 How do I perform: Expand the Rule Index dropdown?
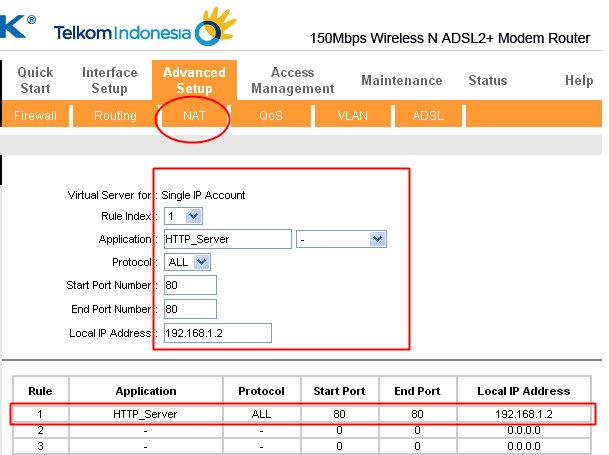click(184, 215)
